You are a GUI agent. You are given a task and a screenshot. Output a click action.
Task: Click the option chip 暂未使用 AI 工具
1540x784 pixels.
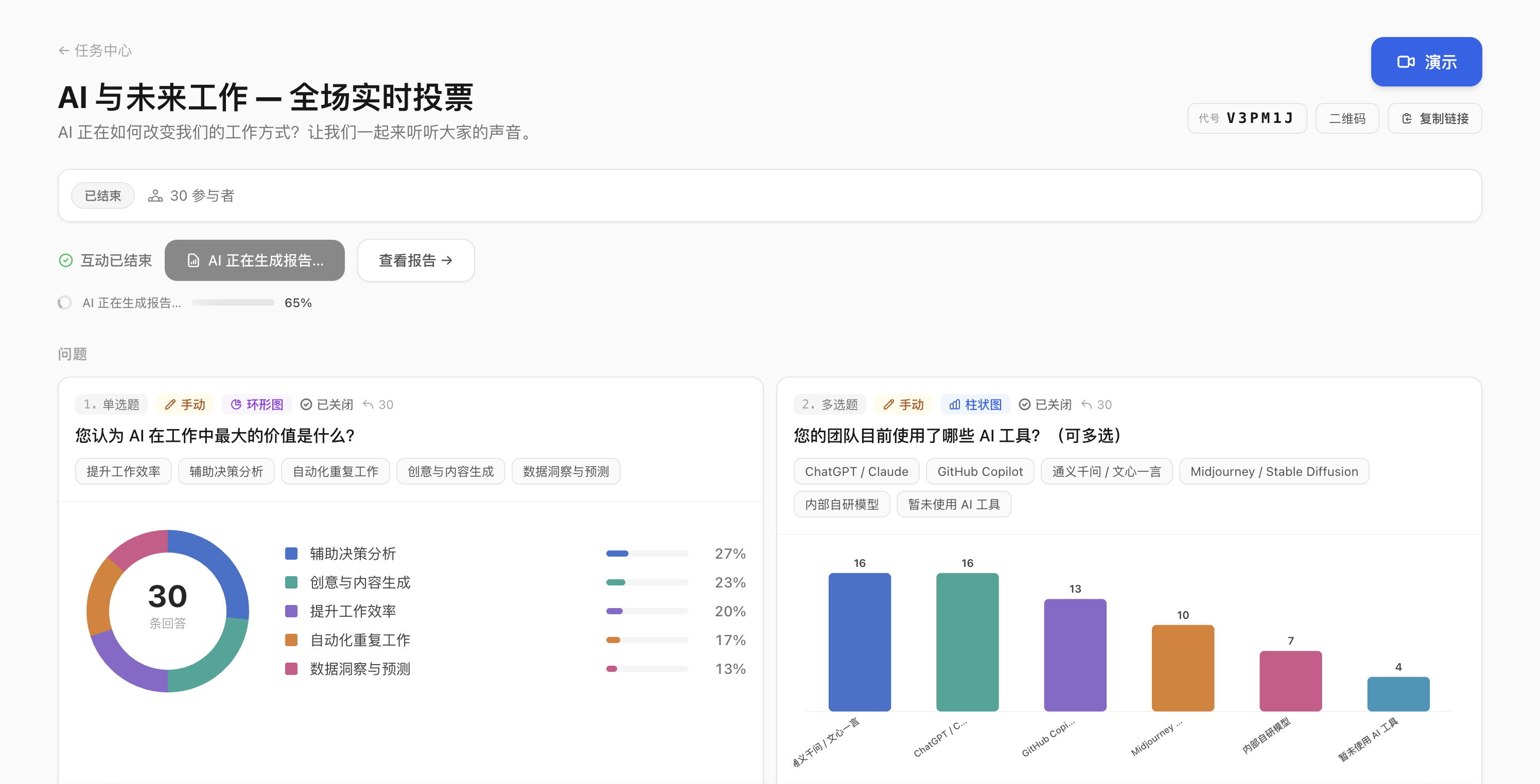[954, 504]
